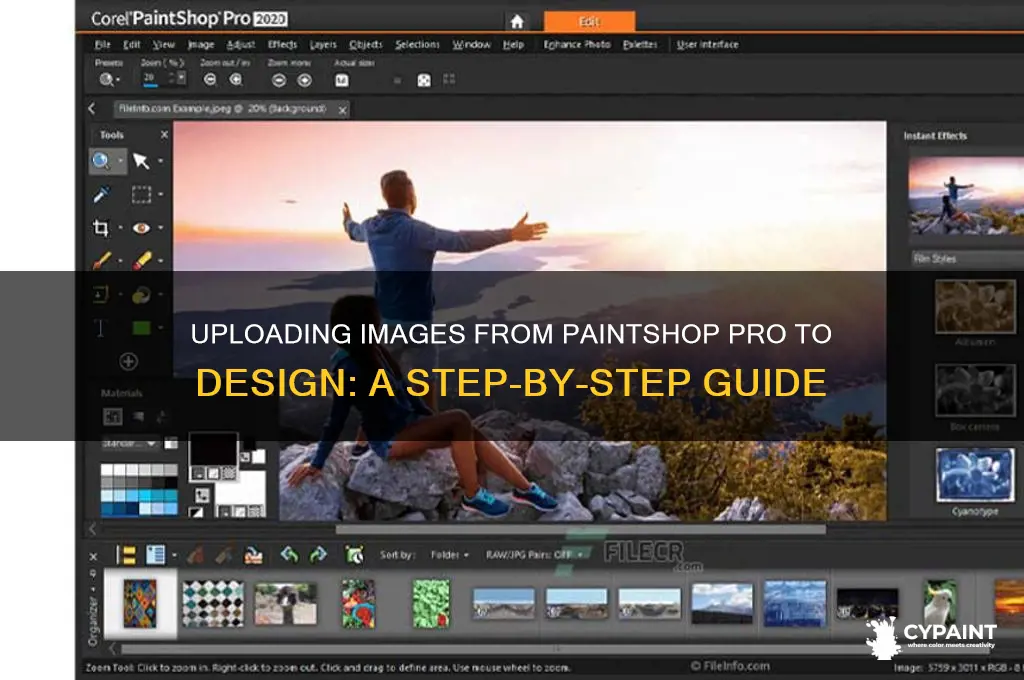Open the User Interface menu
This screenshot has width=1024, height=680.
707,44
